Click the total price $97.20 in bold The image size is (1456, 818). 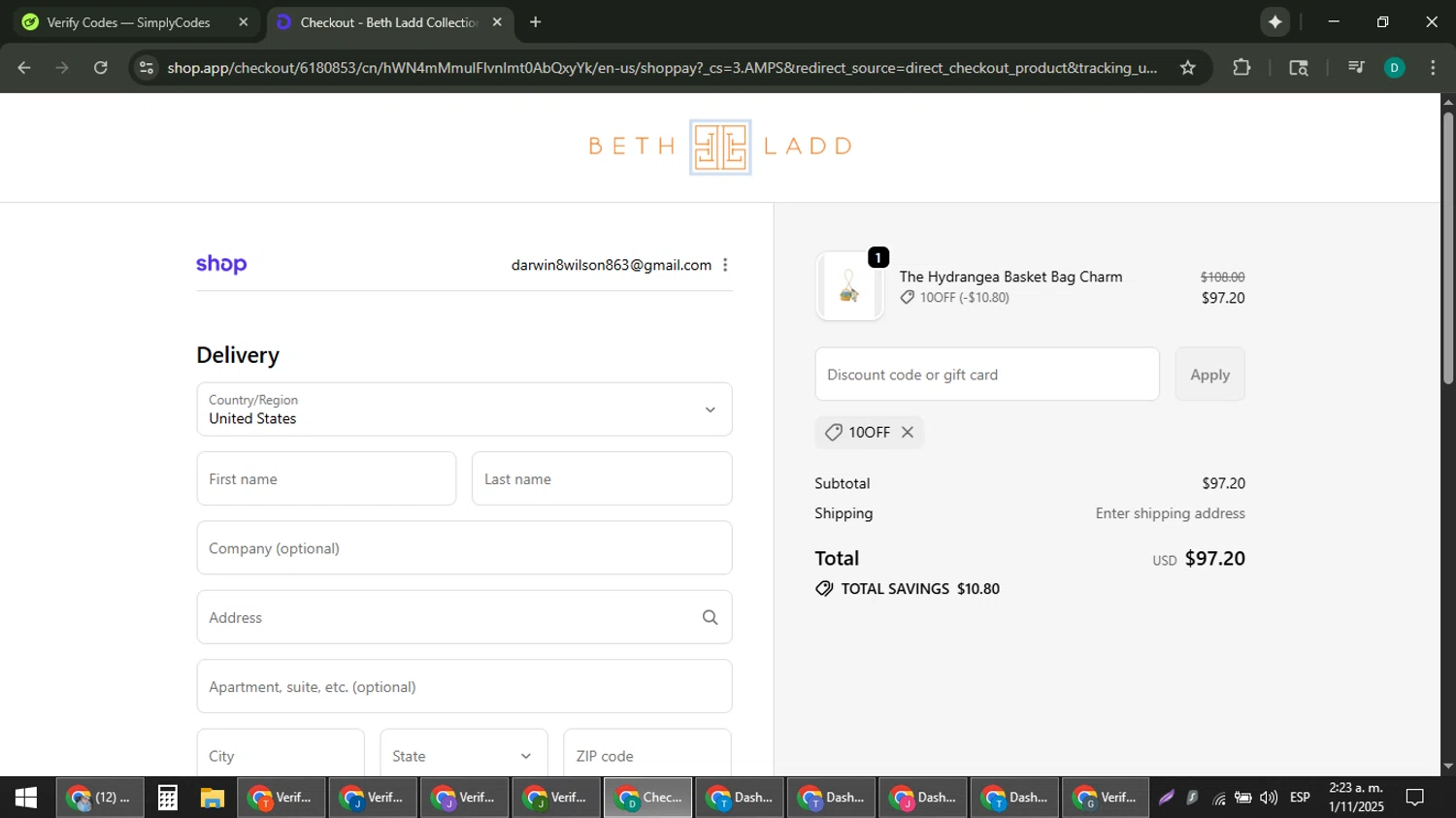click(1214, 558)
